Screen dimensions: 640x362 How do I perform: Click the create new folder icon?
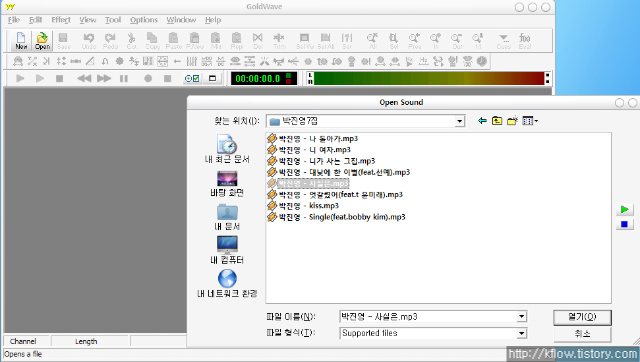[512, 121]
